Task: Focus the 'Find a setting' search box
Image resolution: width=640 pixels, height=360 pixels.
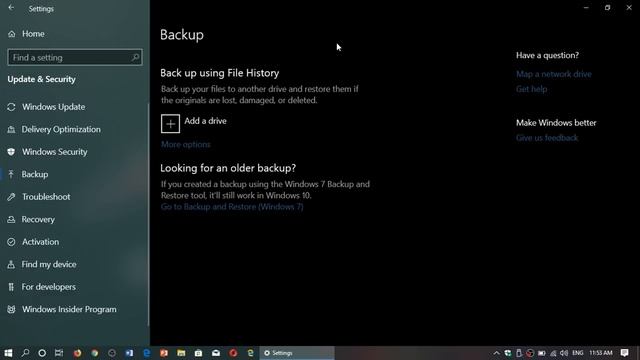Action: click(x=75, y=58)
